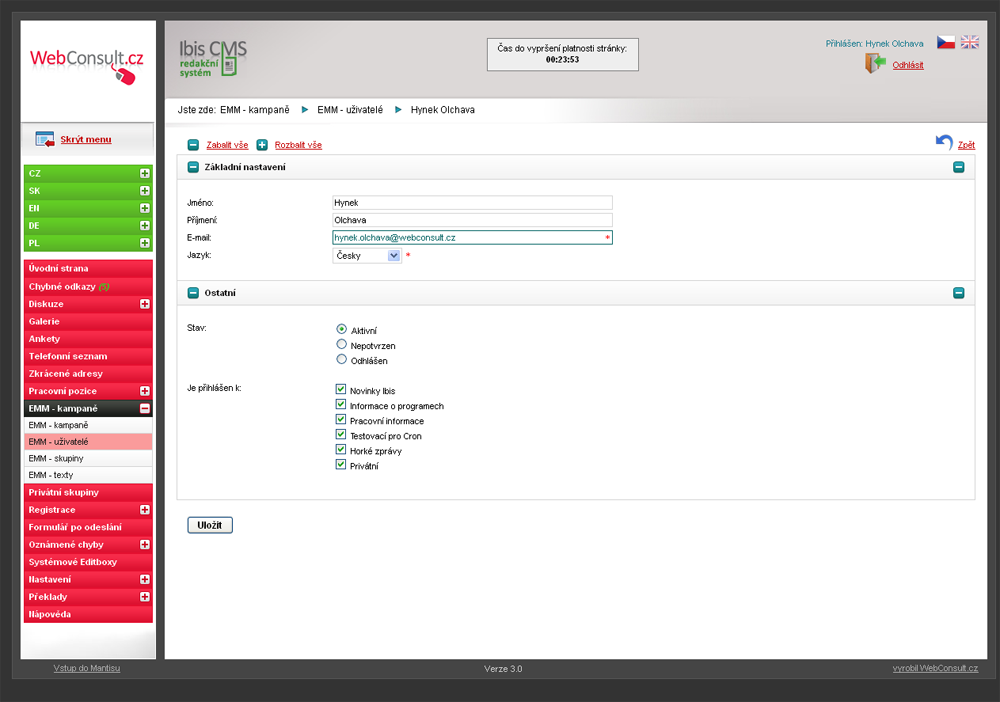
Task: Click the Rozbalit vše link
Action: tap(298, 145)
